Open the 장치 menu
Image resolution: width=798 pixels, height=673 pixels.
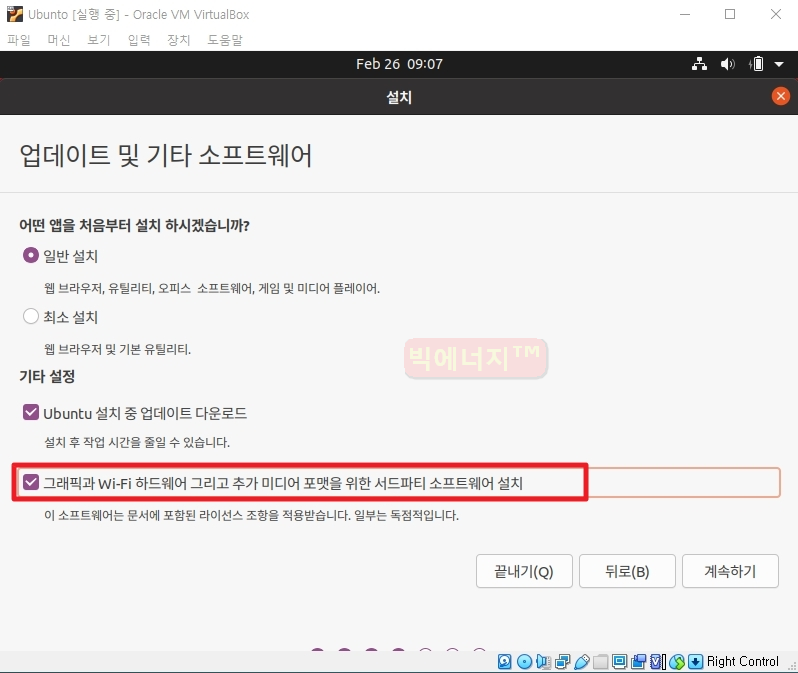click(179, 40)
